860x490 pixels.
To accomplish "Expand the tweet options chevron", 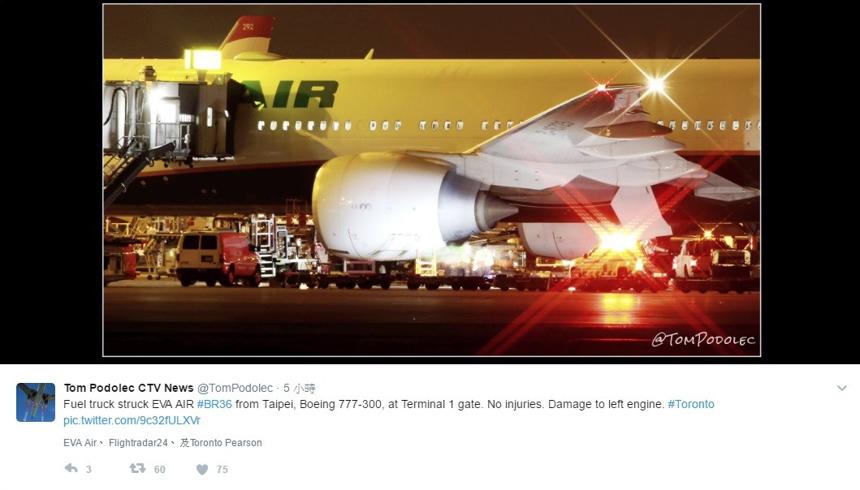I will point(842,388).
